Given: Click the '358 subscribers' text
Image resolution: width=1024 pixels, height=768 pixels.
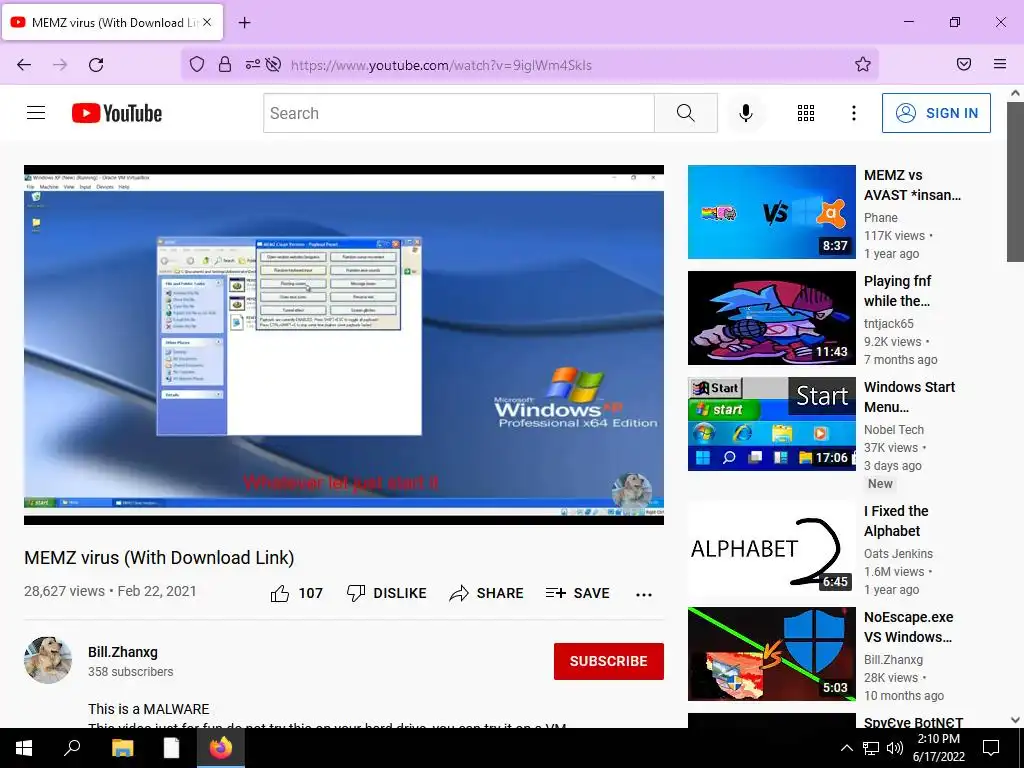Looking at the screenshot, I should tap(131, 671).
